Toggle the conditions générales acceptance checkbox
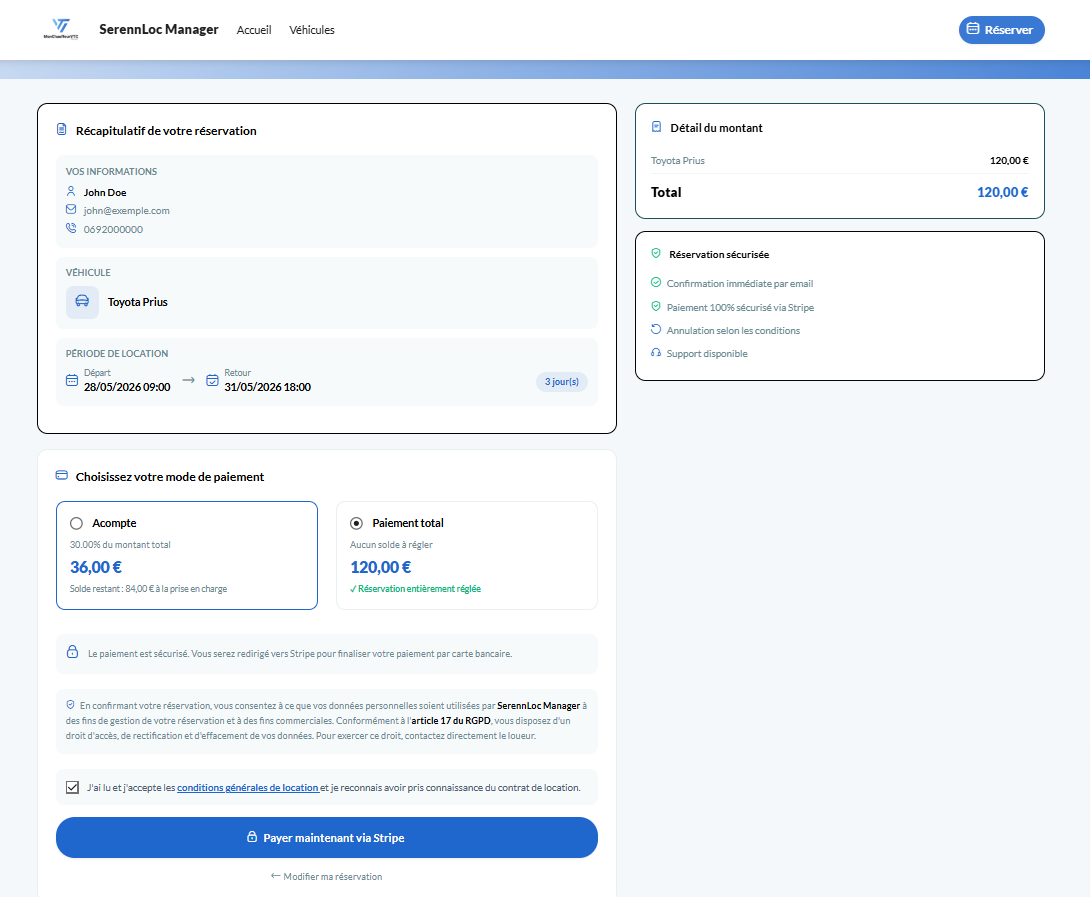Viewport: 1090px width, 897px height. tap(72, 787)
